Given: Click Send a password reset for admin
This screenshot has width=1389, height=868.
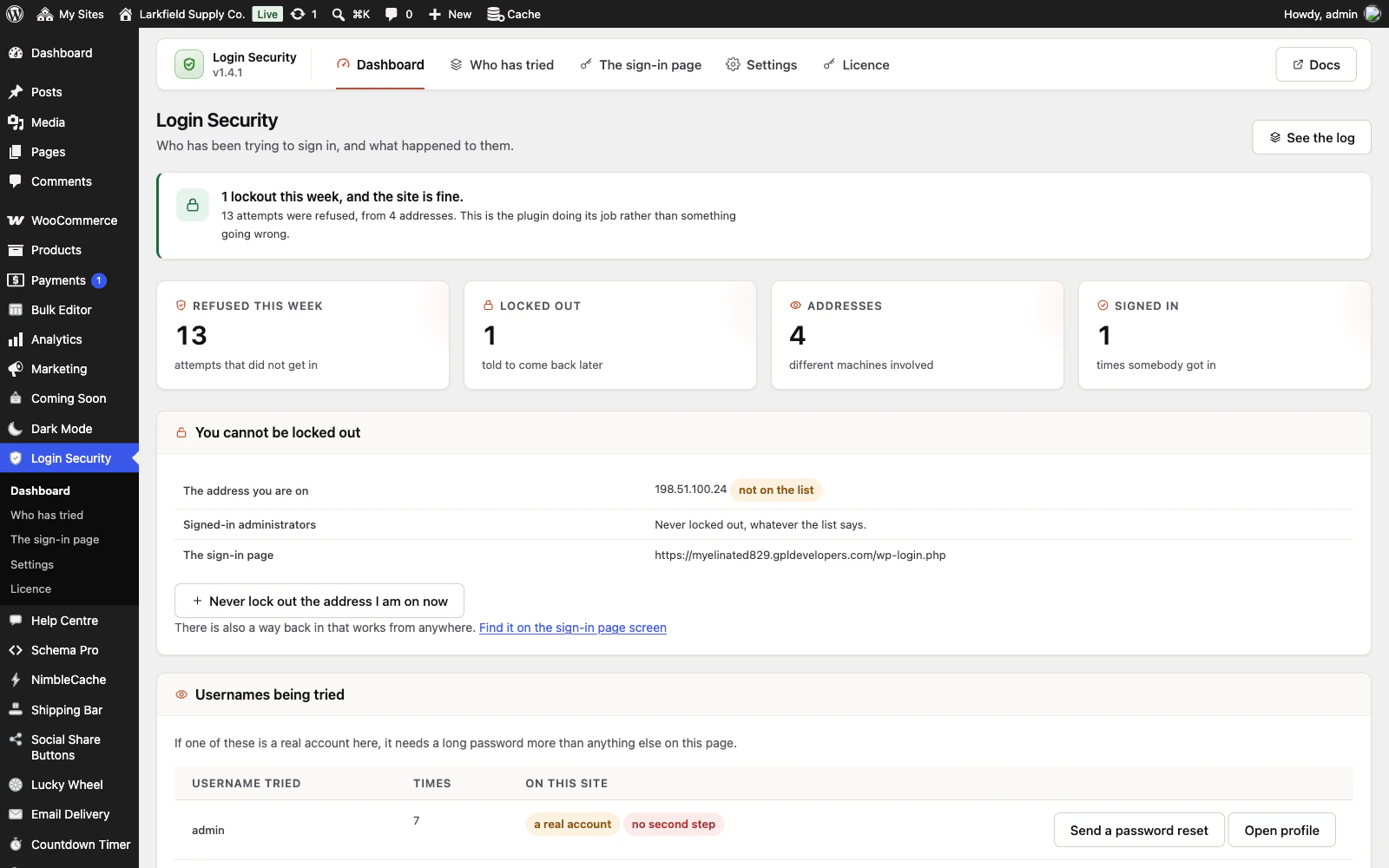Looking at the screenshot, I should tap(1139, 830).
